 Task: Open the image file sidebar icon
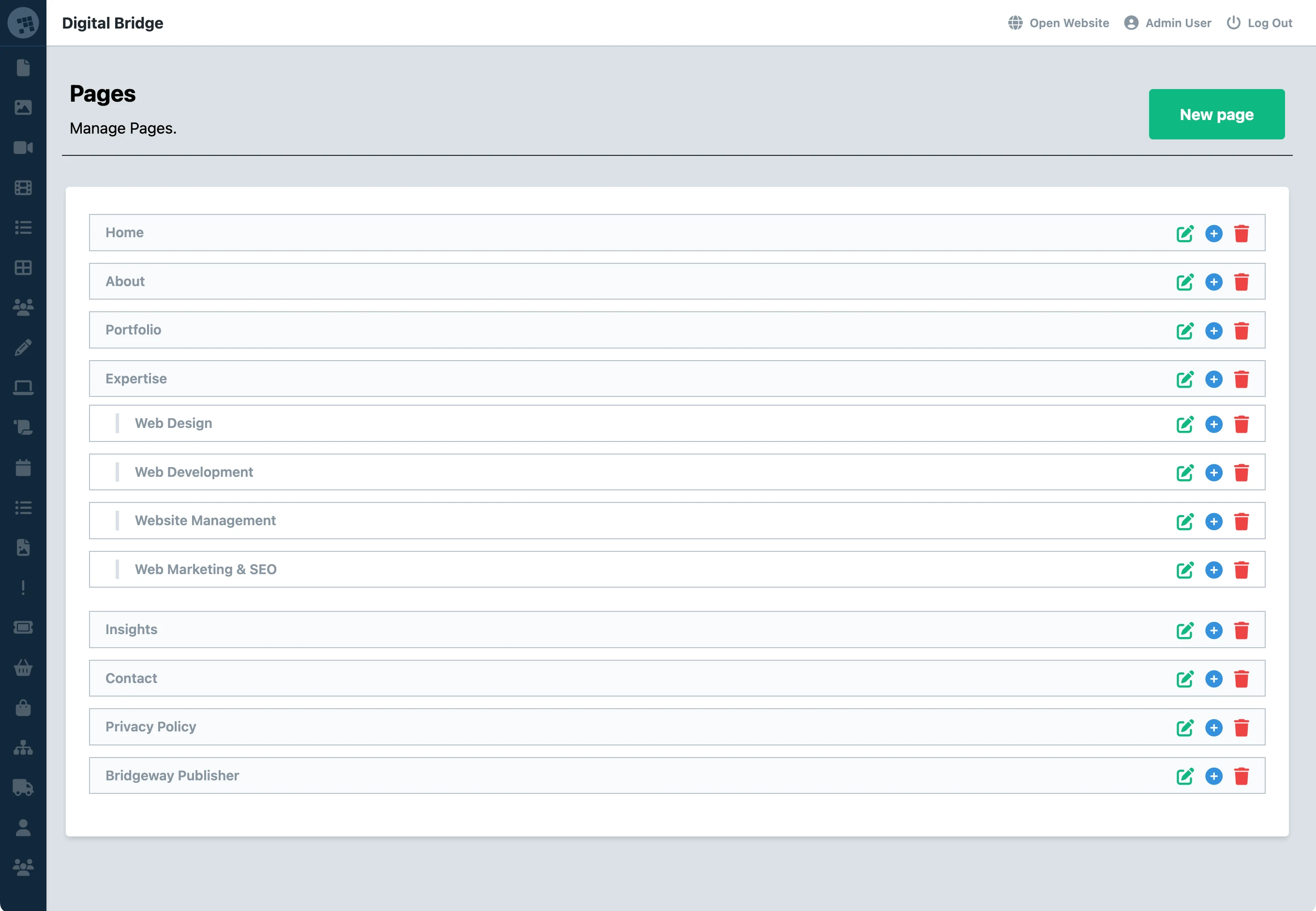tap(23, 547)
